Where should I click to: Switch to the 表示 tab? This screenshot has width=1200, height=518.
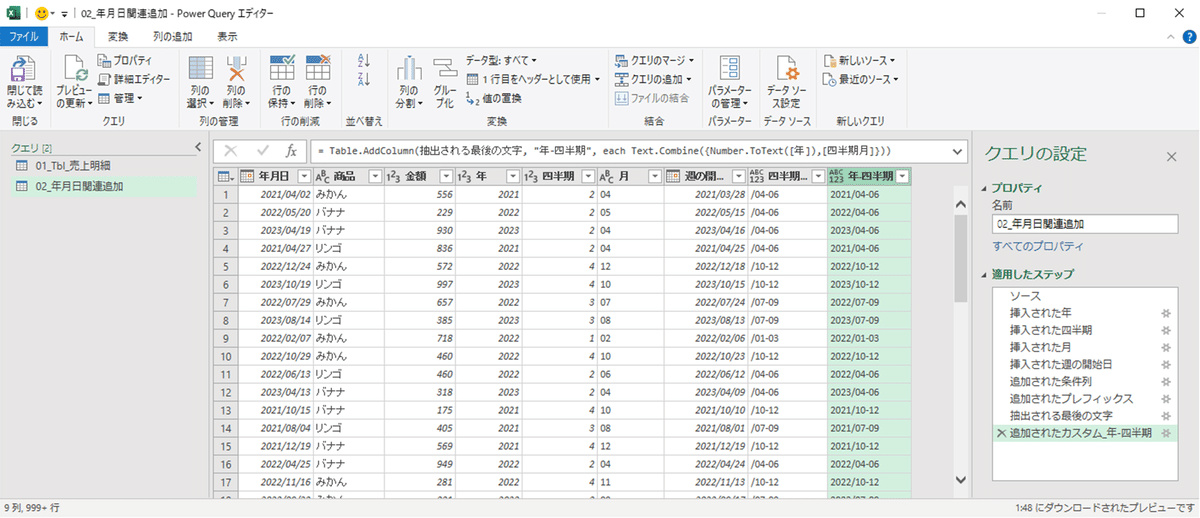click(227, 36)
